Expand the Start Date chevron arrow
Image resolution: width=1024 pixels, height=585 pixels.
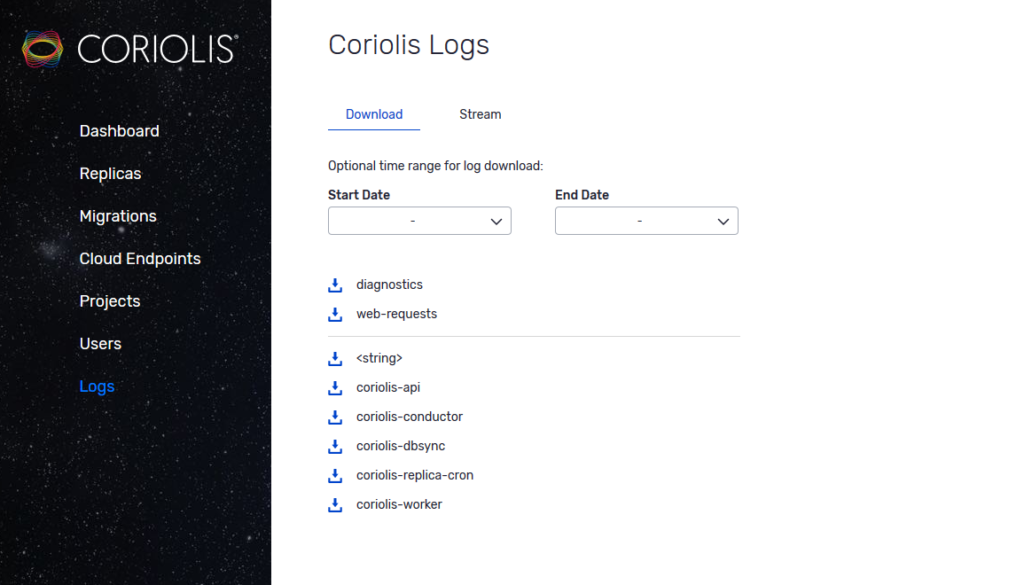coord(496,221)
